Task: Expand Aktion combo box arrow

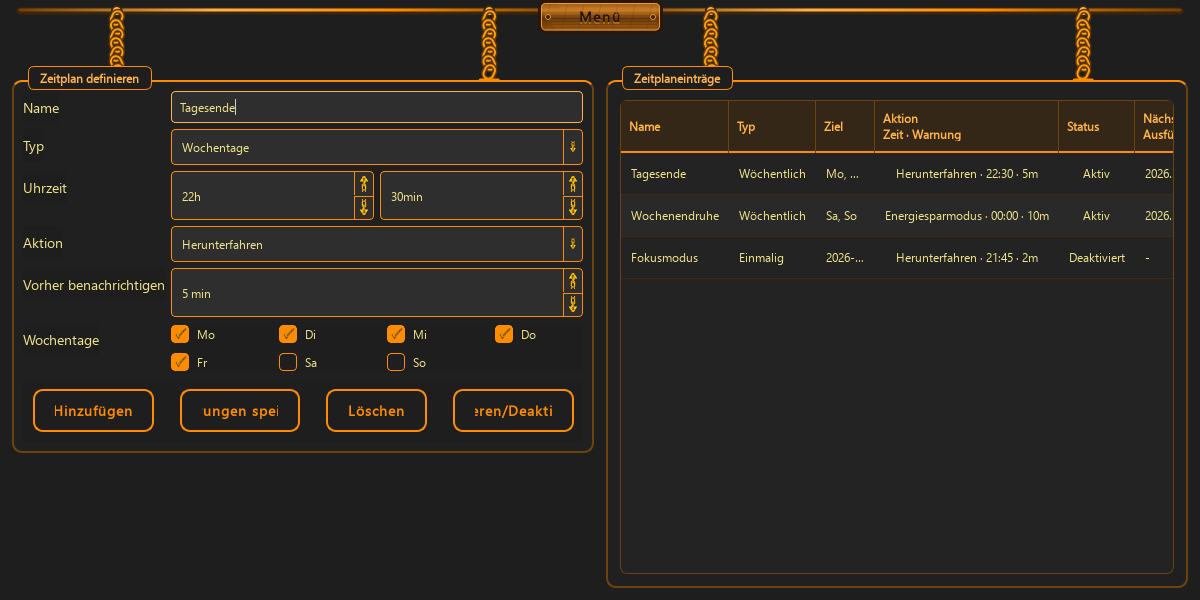Action: coord(573,244)
